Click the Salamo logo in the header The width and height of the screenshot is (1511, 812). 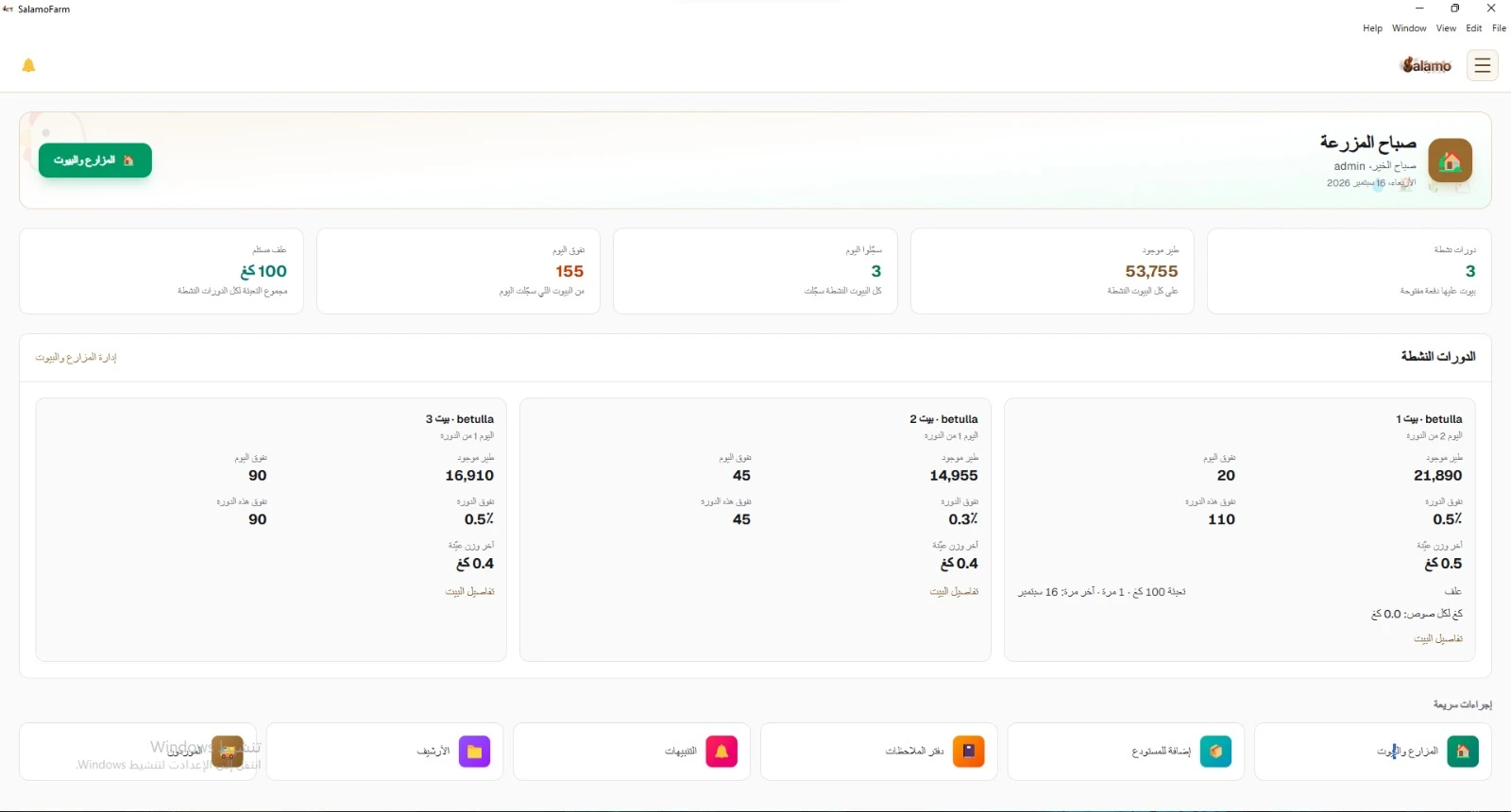coord(1426,65)
